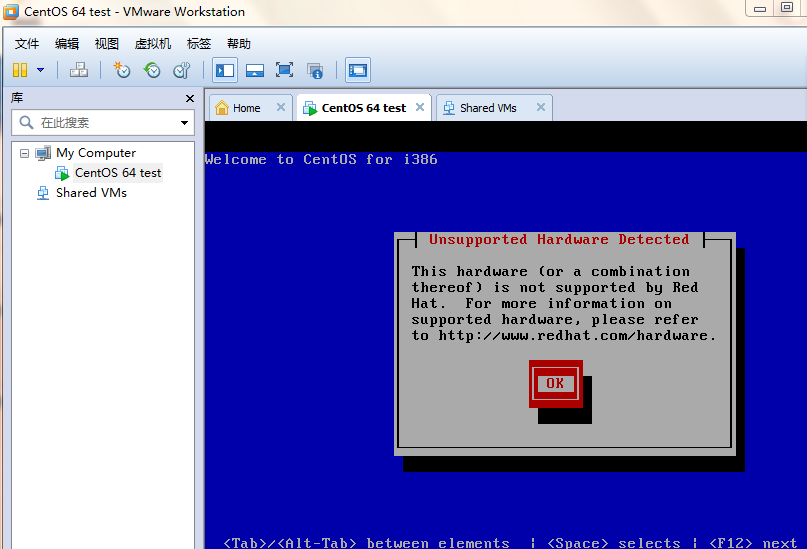Image resolution: width=807 pixels, height=549 pixels.
Task: Click the 'Welcome to CentOS for i386' text
Action: pyautogui.click(x=321, y=160)
